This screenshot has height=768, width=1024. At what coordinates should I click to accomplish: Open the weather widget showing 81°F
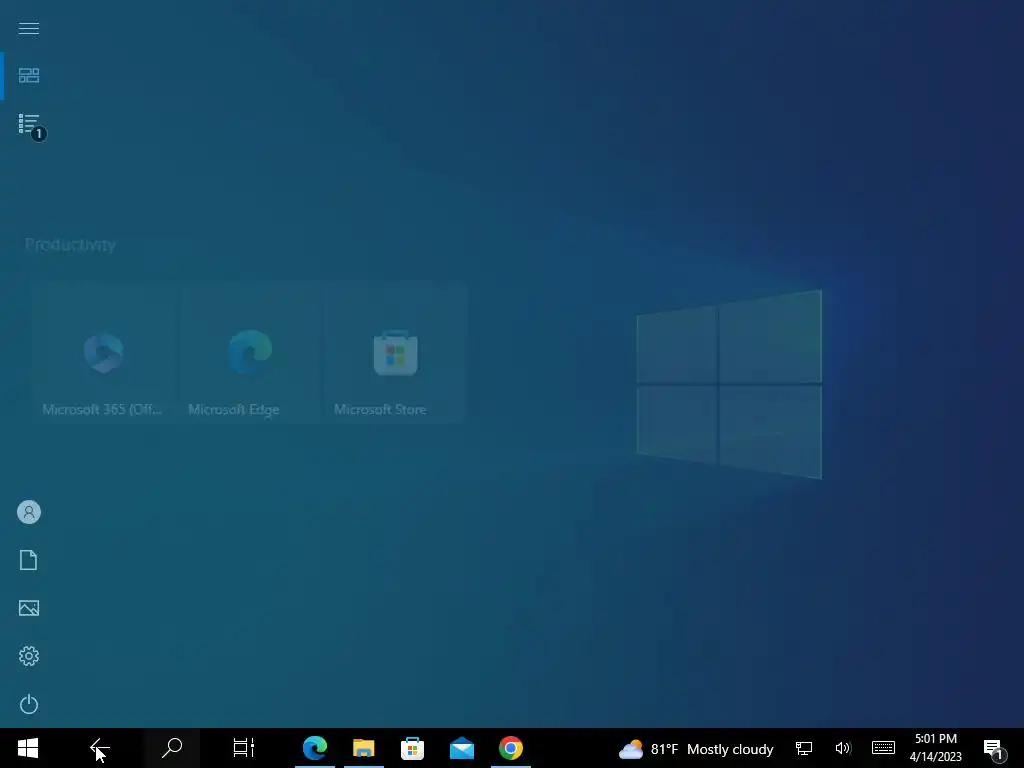(x=696, y=749)
